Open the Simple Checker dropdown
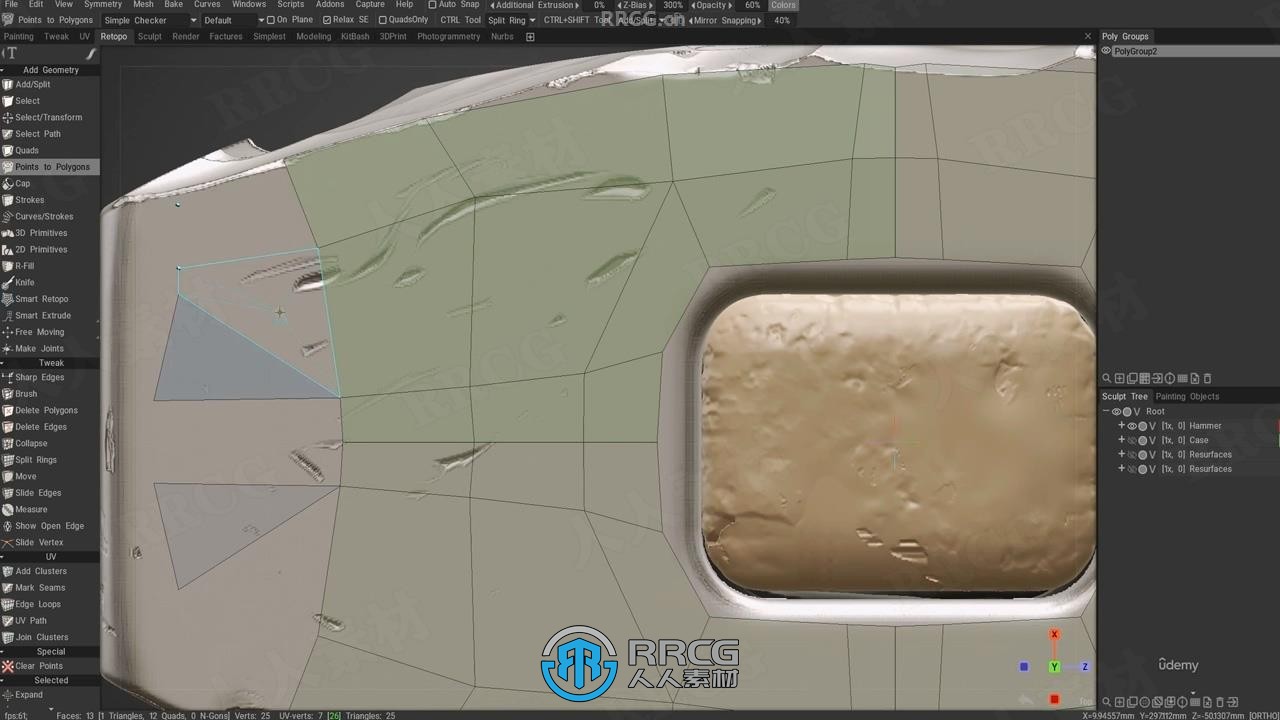Screen dimensions: 1280x720 [x=150, y=20]
